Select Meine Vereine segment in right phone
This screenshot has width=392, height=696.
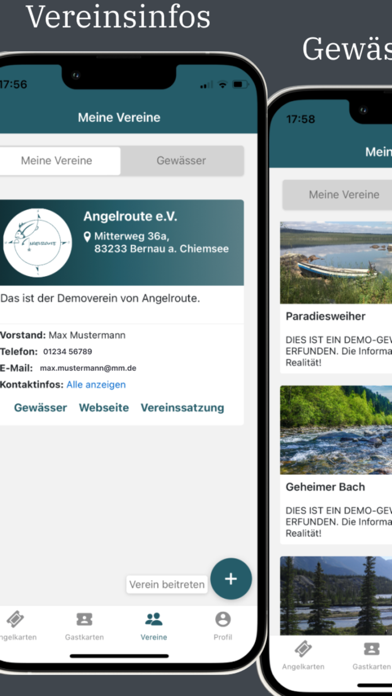click(x=344, y=194)
